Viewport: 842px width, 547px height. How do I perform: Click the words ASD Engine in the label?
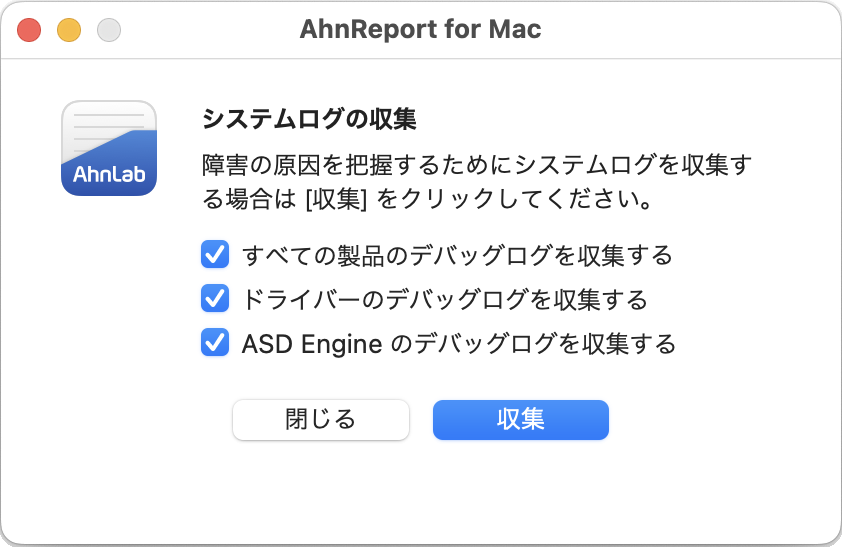pos(312,344)
